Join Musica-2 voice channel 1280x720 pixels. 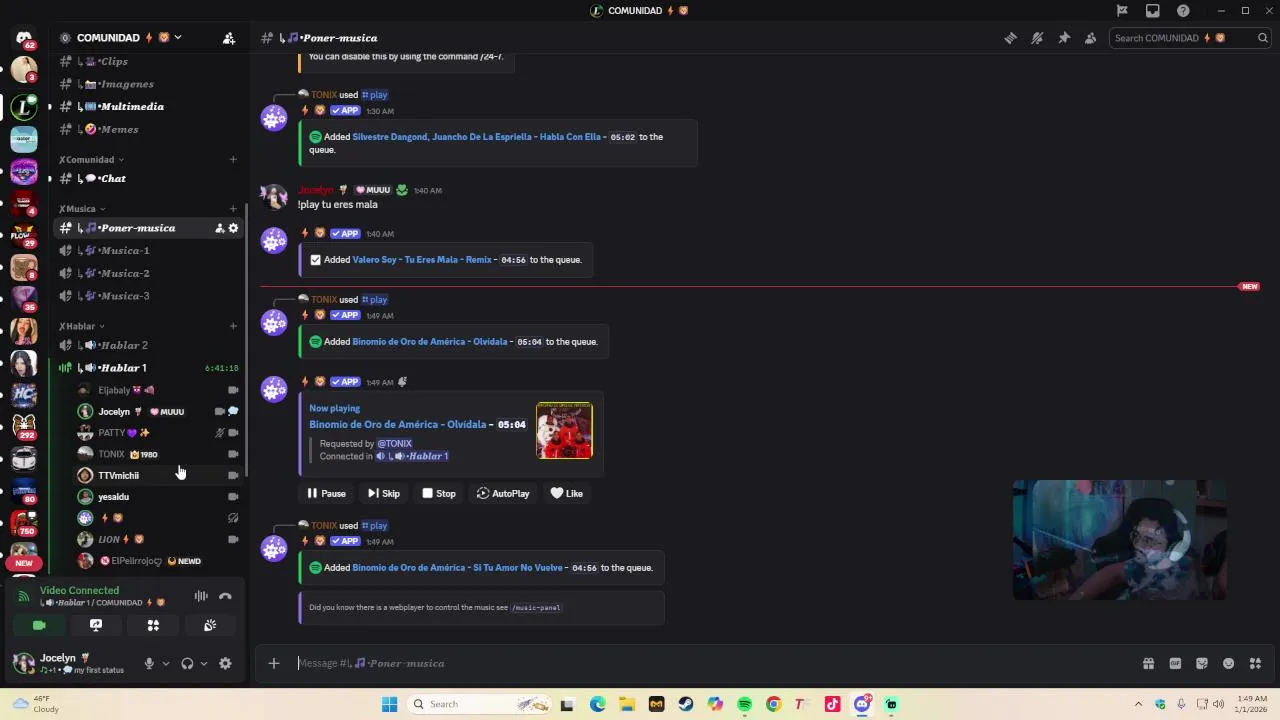[147, 273]
